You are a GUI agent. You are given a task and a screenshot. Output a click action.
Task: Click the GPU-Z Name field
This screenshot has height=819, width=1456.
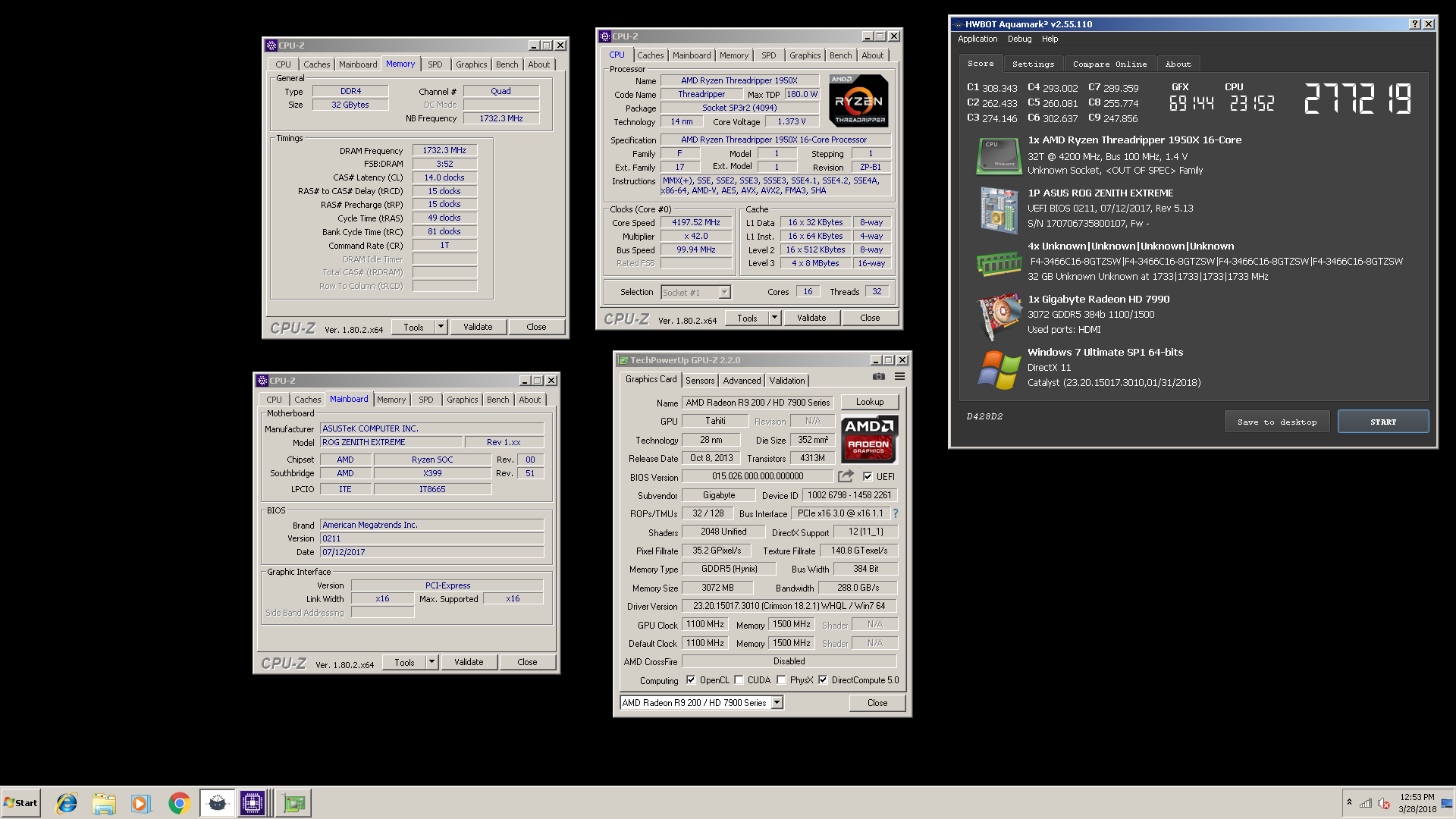coord(758,403)
